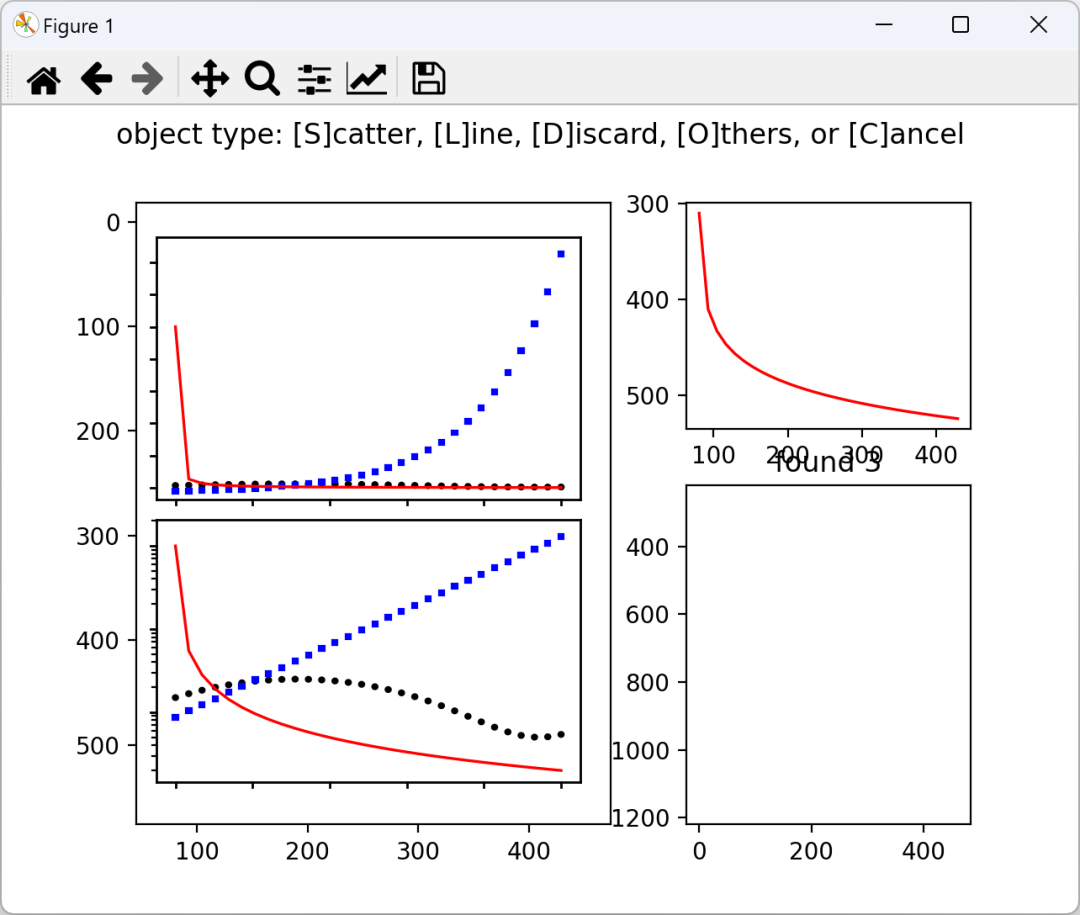Click x-axis label 0 of the bottom-right plot
1080x915 pixels.
(699, 852)
